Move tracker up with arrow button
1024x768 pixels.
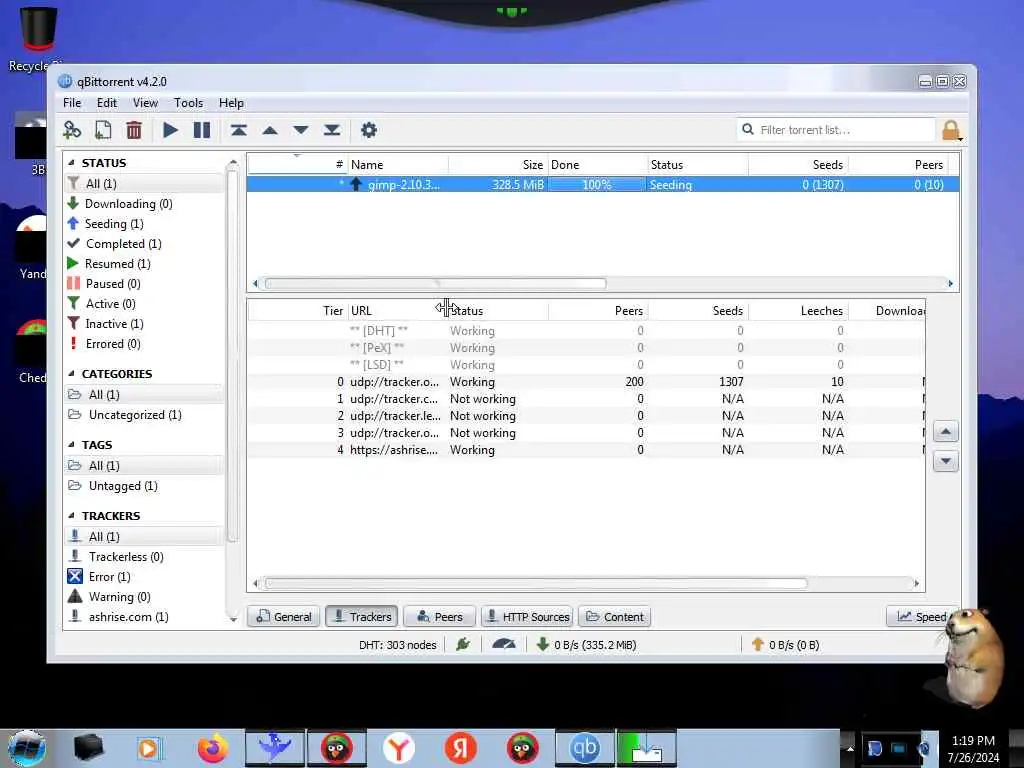point(946,432)
